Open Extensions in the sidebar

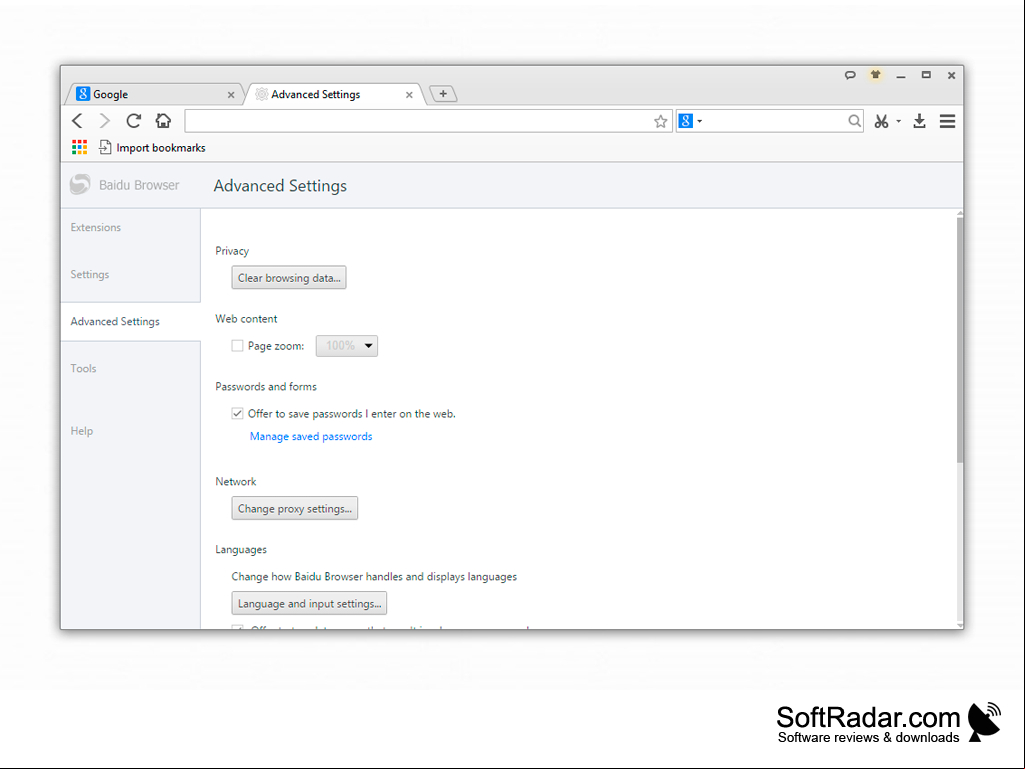point(96,228)
